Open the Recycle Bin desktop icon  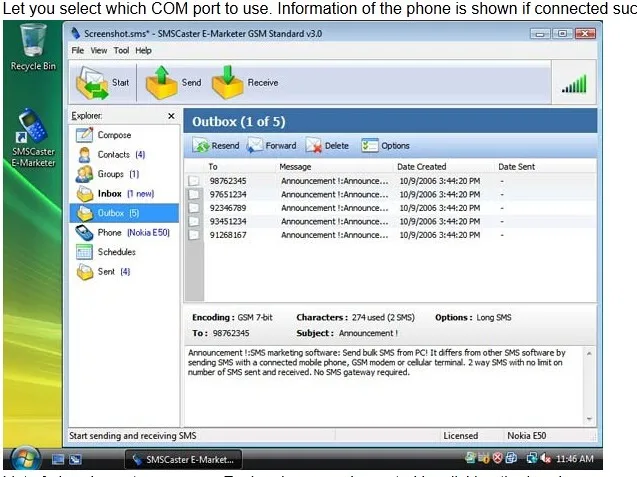pos(33,48)
